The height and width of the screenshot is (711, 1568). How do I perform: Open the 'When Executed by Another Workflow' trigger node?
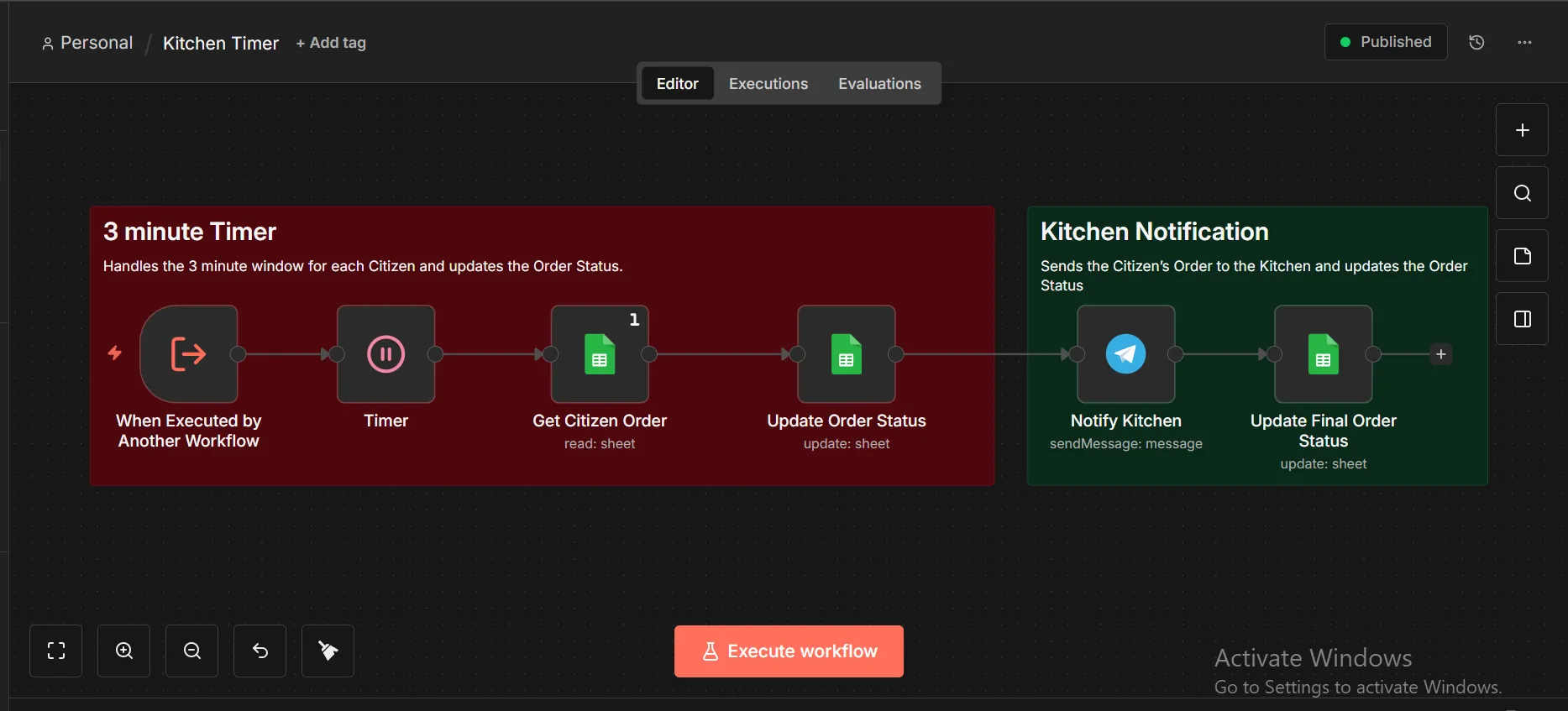[x=189, y=354]
